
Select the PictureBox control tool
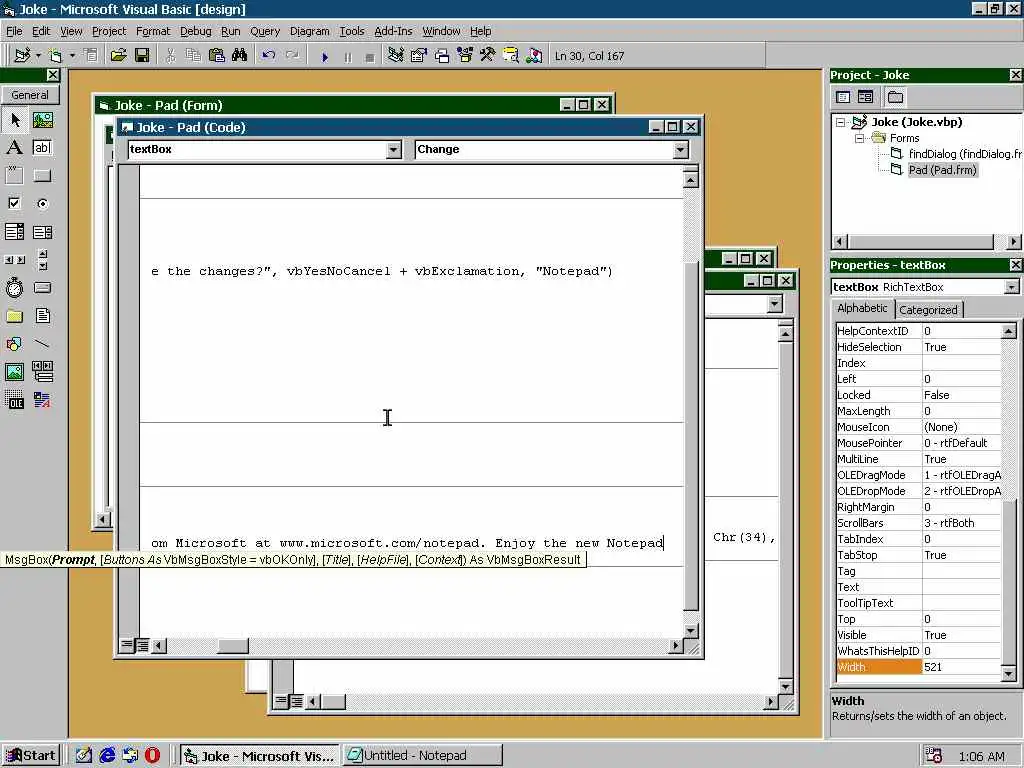tap(42, 120)
